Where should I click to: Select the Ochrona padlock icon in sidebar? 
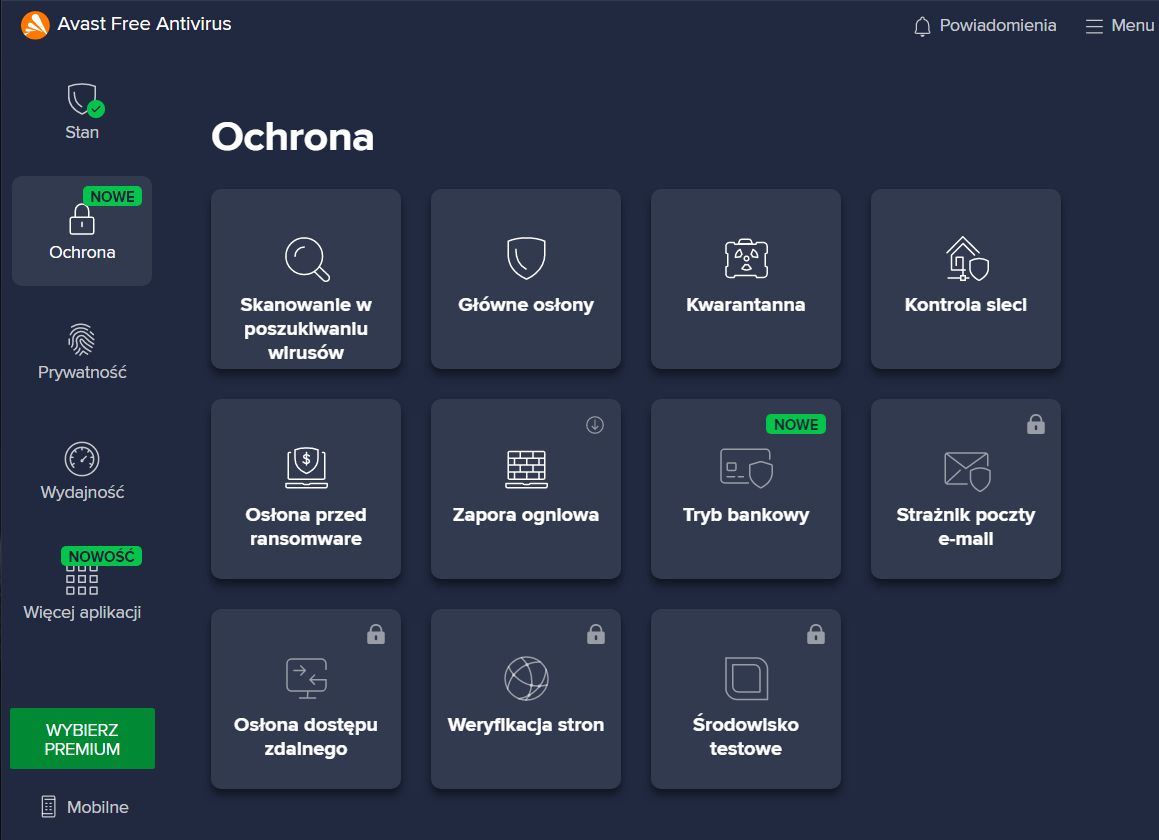(82, 220)
